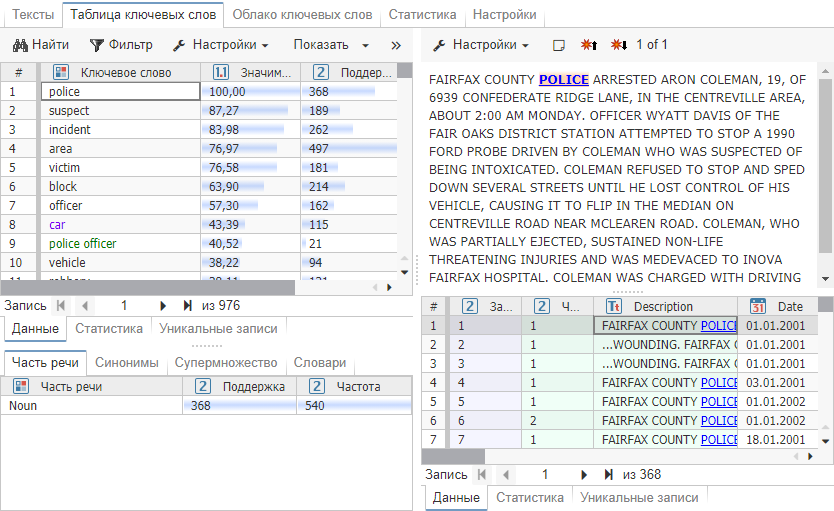Open the Фильтр funnel filter

(x=121, y=45)
